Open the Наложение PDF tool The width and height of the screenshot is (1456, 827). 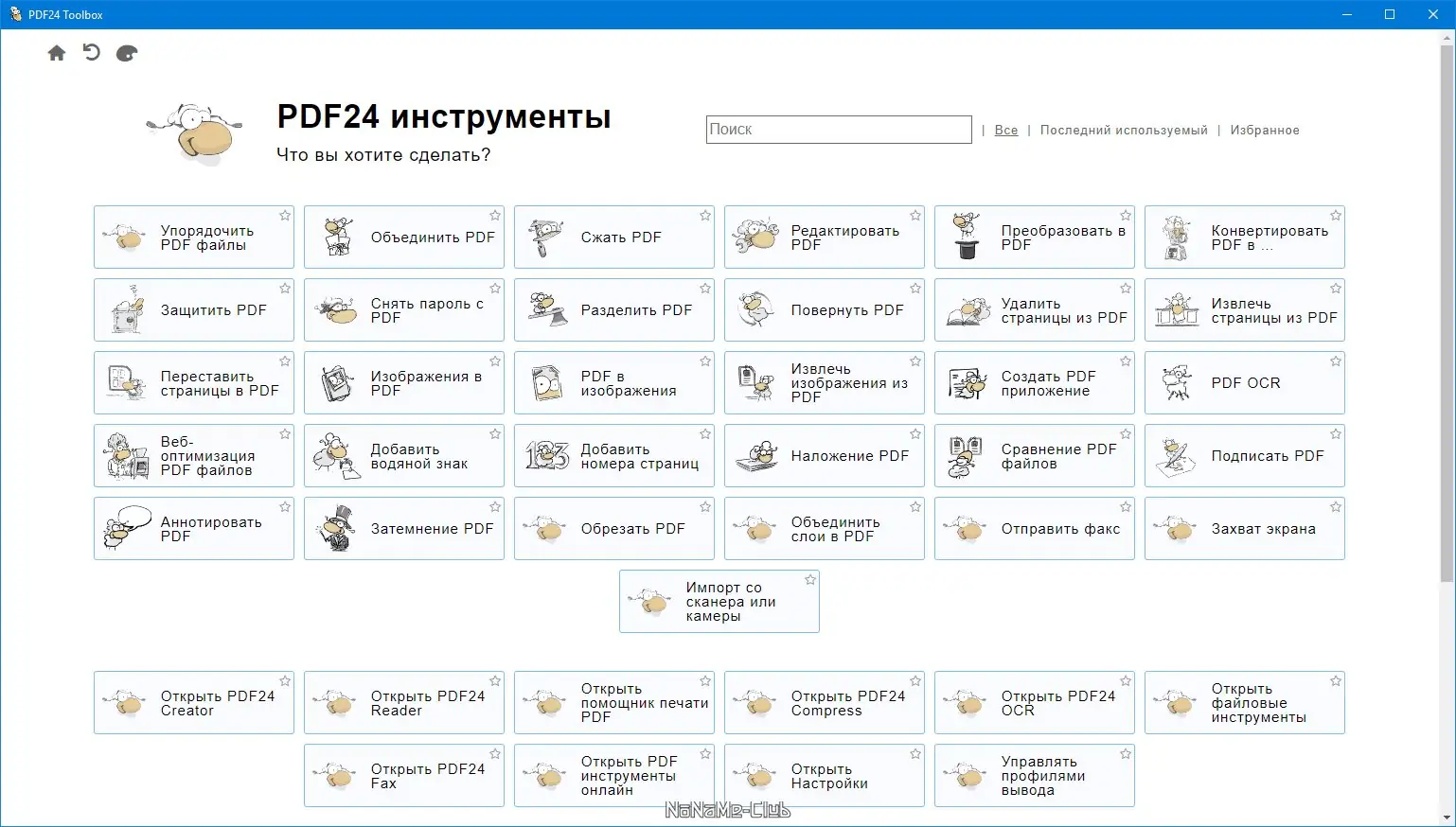coord(825,456)
